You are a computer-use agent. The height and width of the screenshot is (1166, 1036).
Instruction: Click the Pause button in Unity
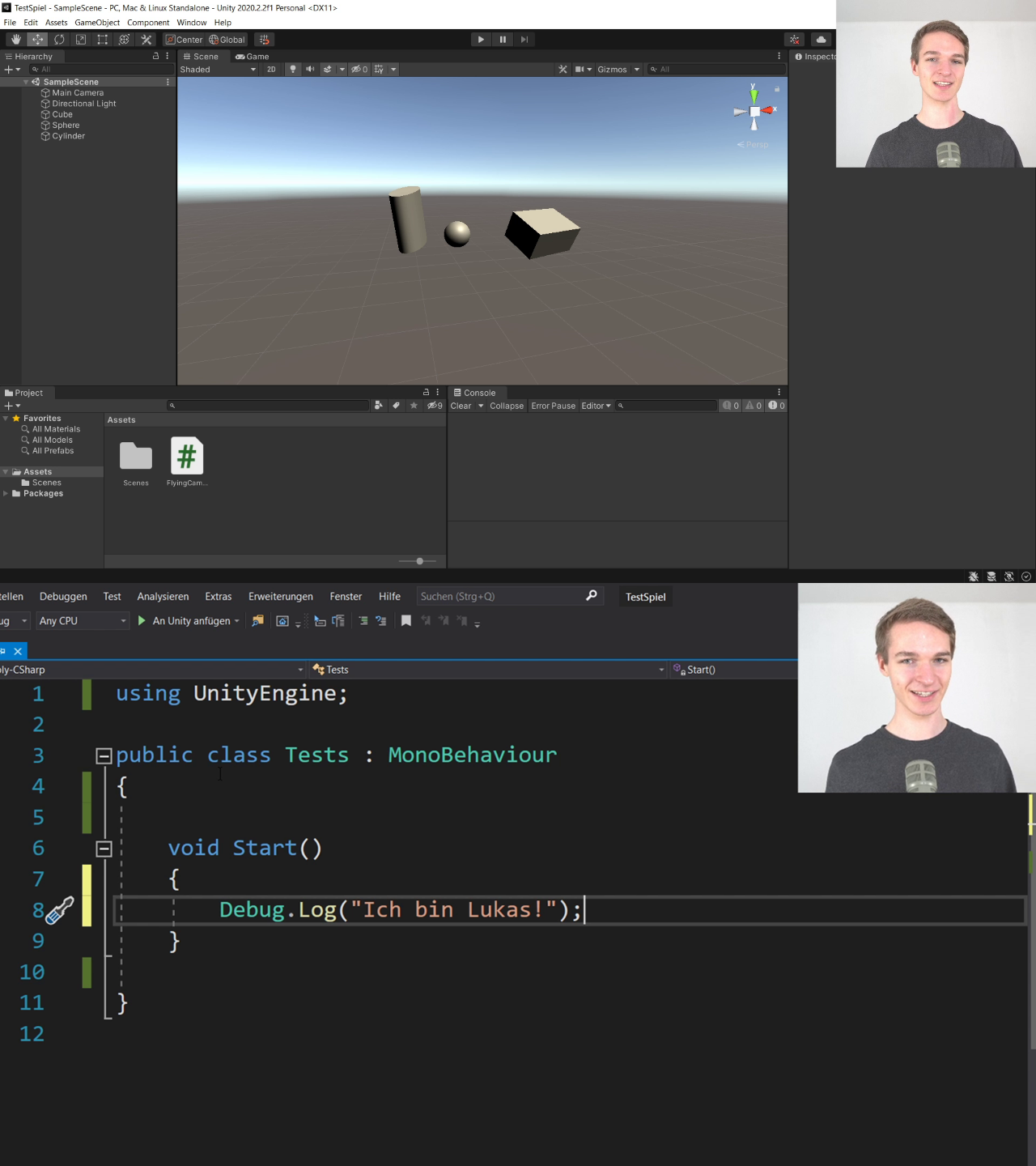(x=503, y=40)
